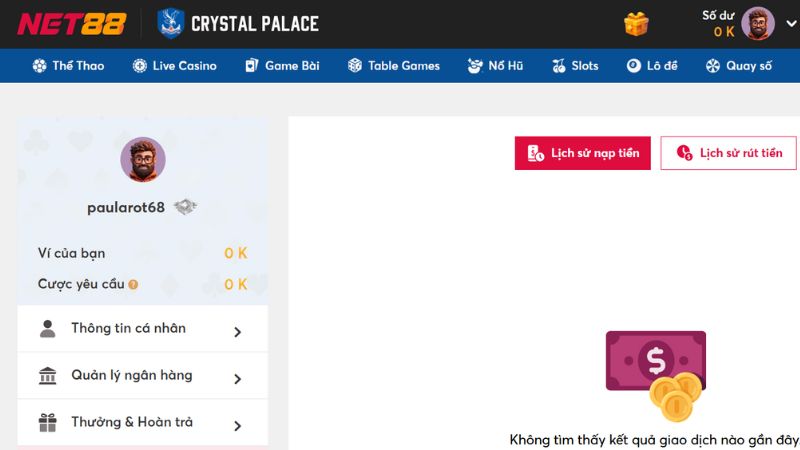This screenshot has width=800, height=450.
Task: Click the person icon for Thông tin cá nhân
Action: coord(47,329)
